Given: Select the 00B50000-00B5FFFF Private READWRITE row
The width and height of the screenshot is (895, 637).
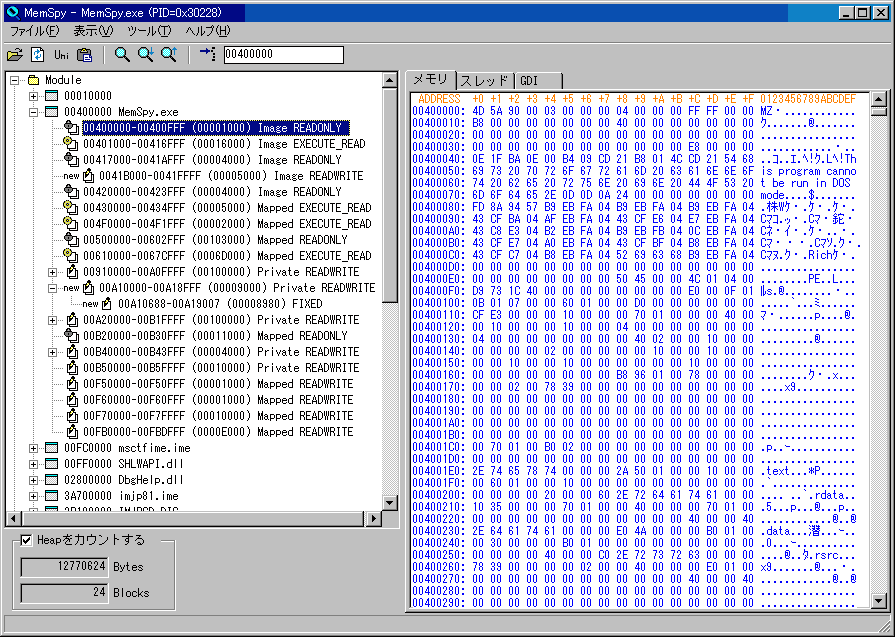Looking at the screenshot, I should [221, 368].
